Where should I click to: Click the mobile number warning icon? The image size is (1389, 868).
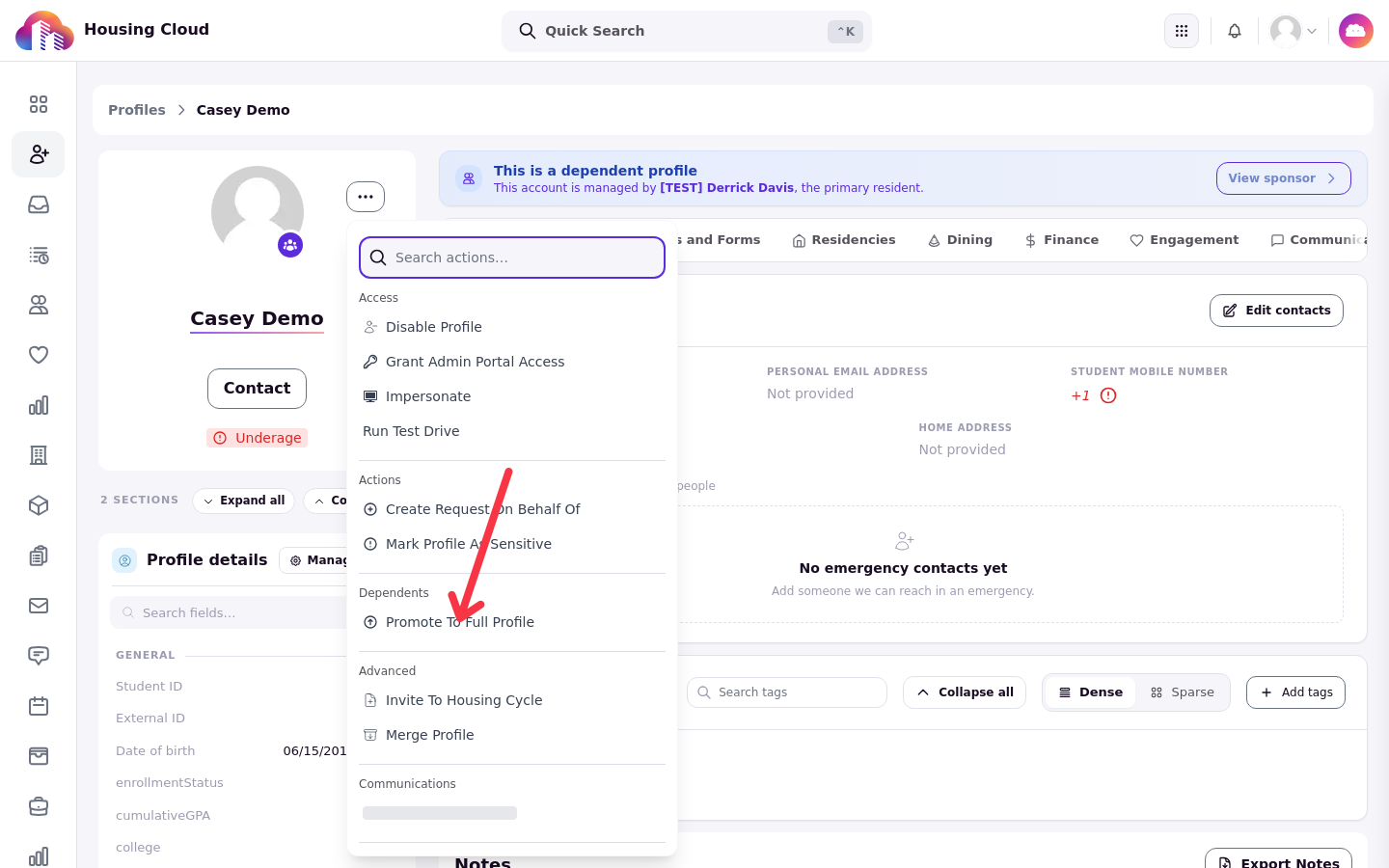tap(1108, 395)
